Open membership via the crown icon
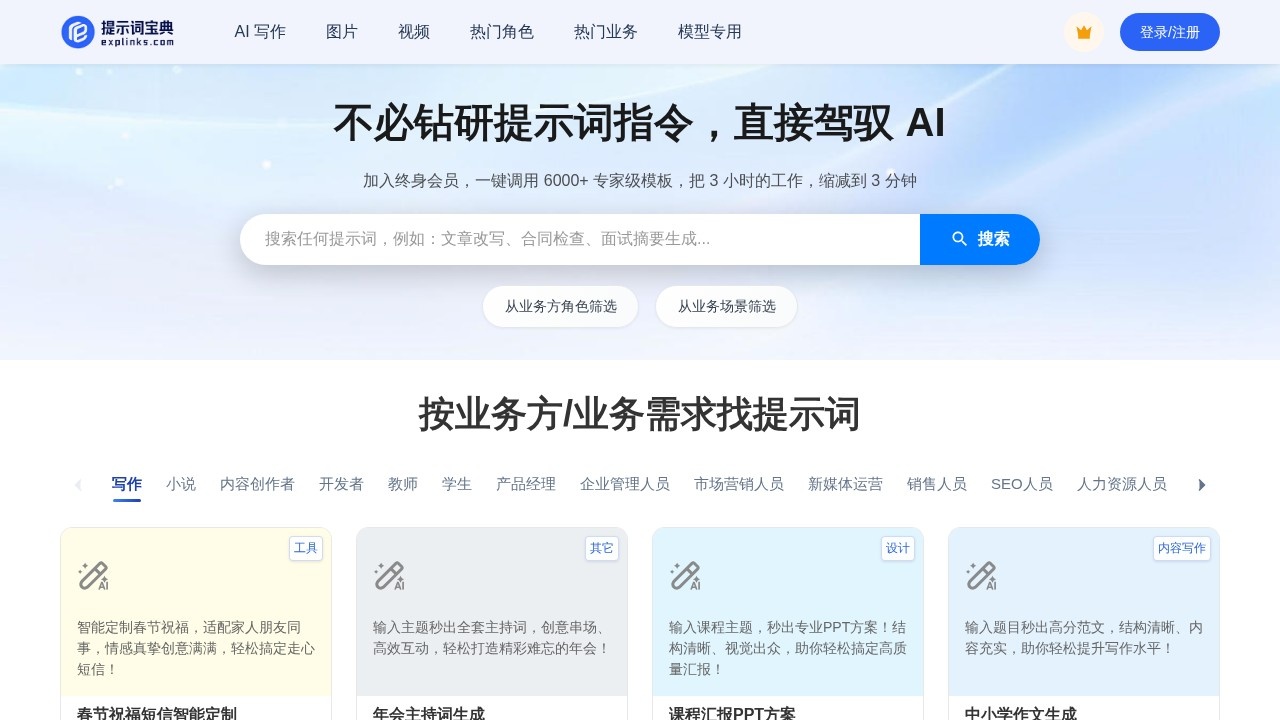 point(1083,31)
